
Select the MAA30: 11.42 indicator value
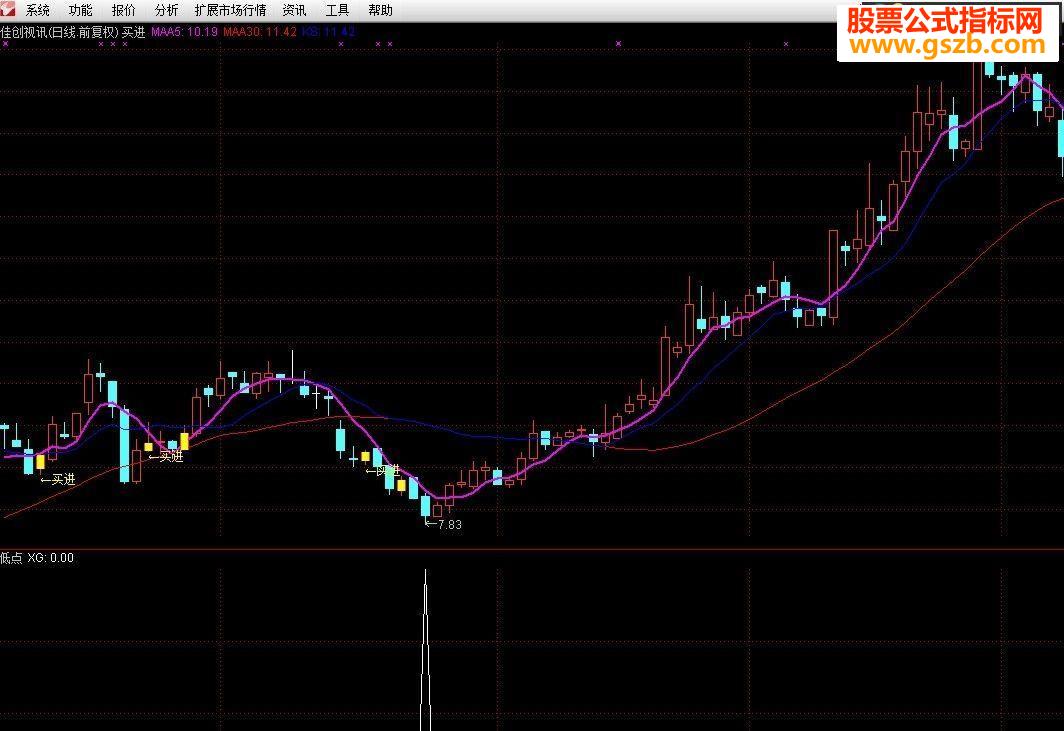[260, 32]
